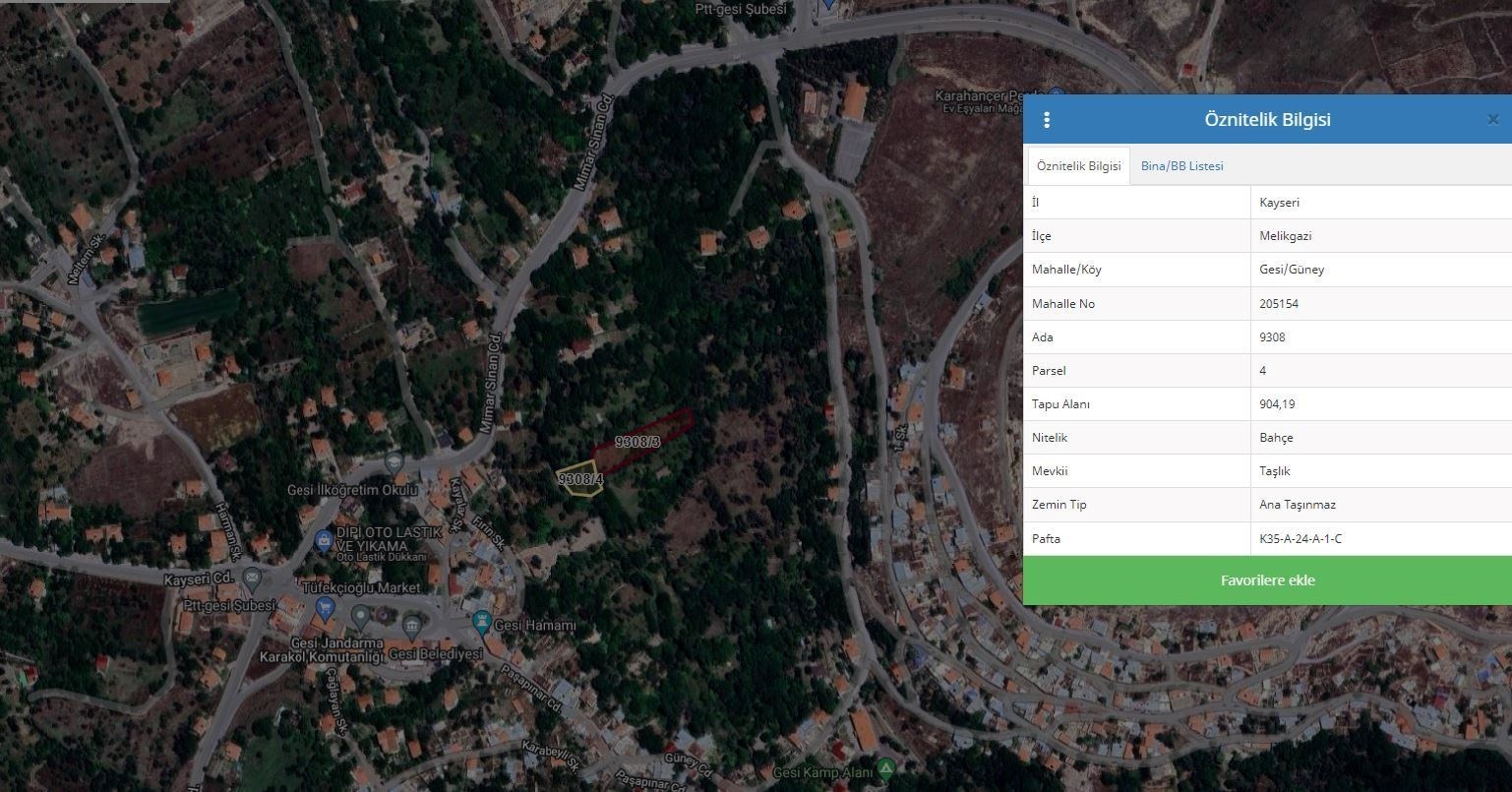Click the Pafta value K35-A-24-A-1-C

(1300, 539)
